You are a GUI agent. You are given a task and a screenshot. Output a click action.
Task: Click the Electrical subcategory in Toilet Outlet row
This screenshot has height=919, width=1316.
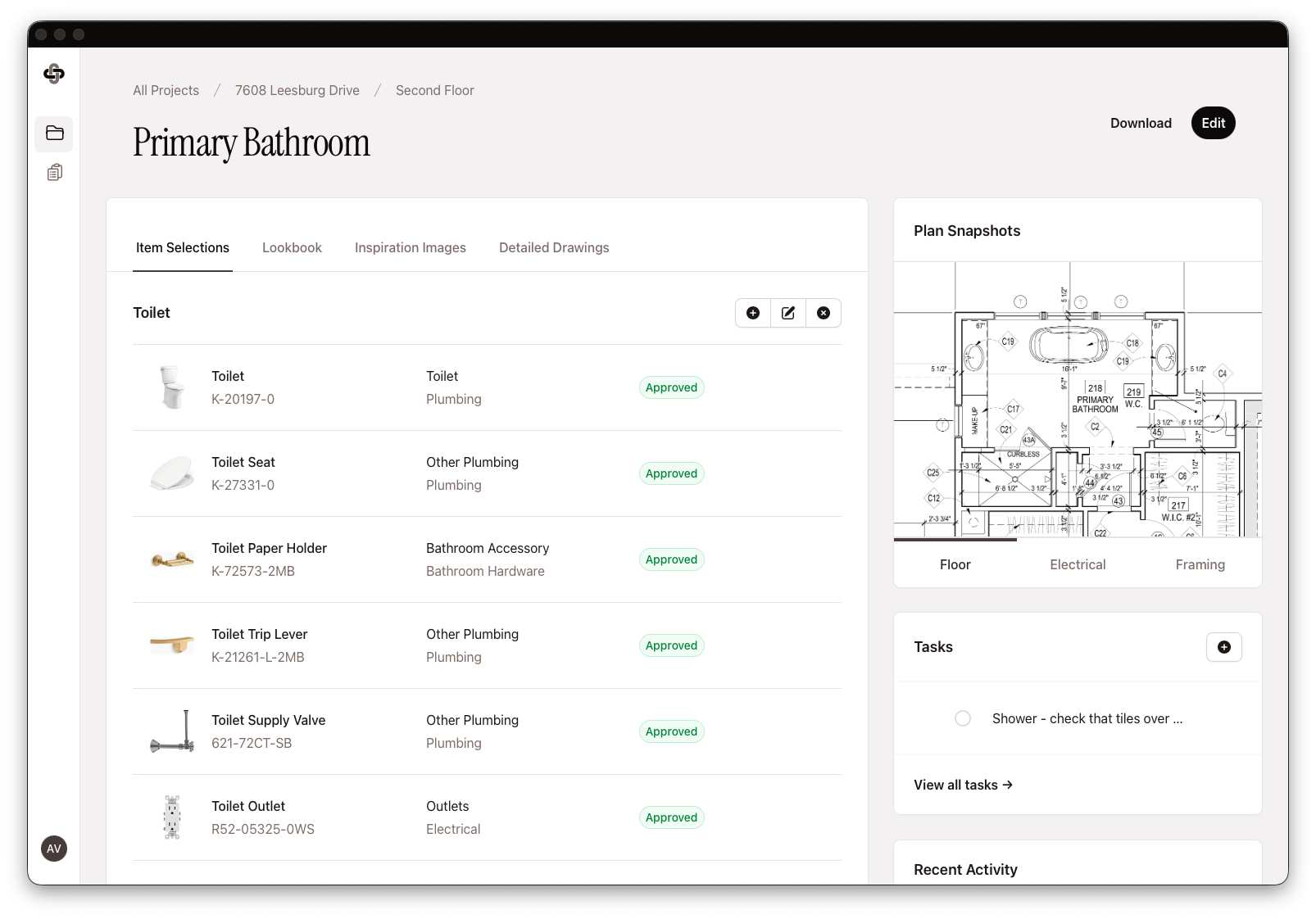[453, 829]
